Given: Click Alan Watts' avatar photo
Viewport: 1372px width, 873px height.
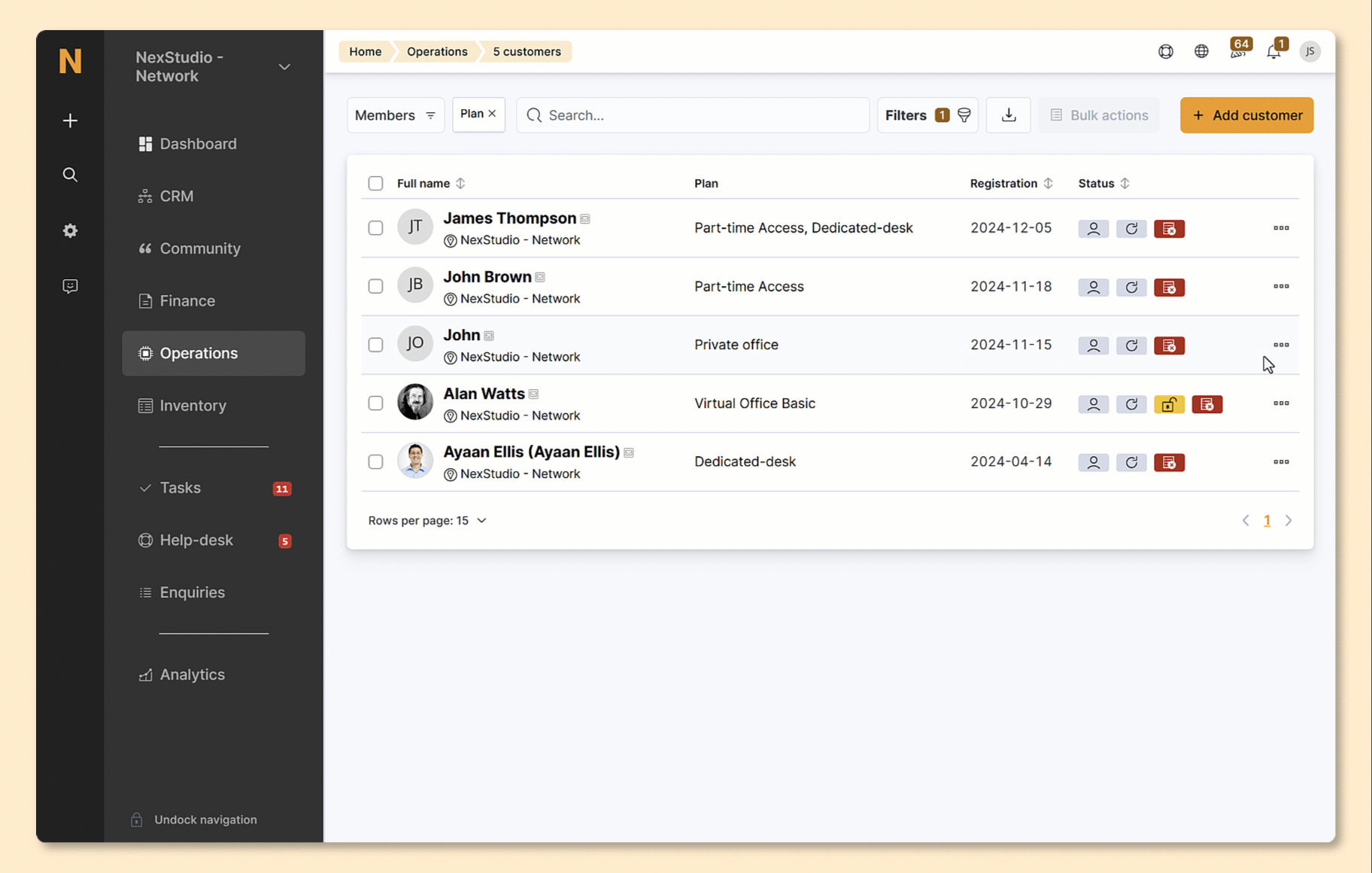Looking at the screenshot, I should (x=415, y=402).
